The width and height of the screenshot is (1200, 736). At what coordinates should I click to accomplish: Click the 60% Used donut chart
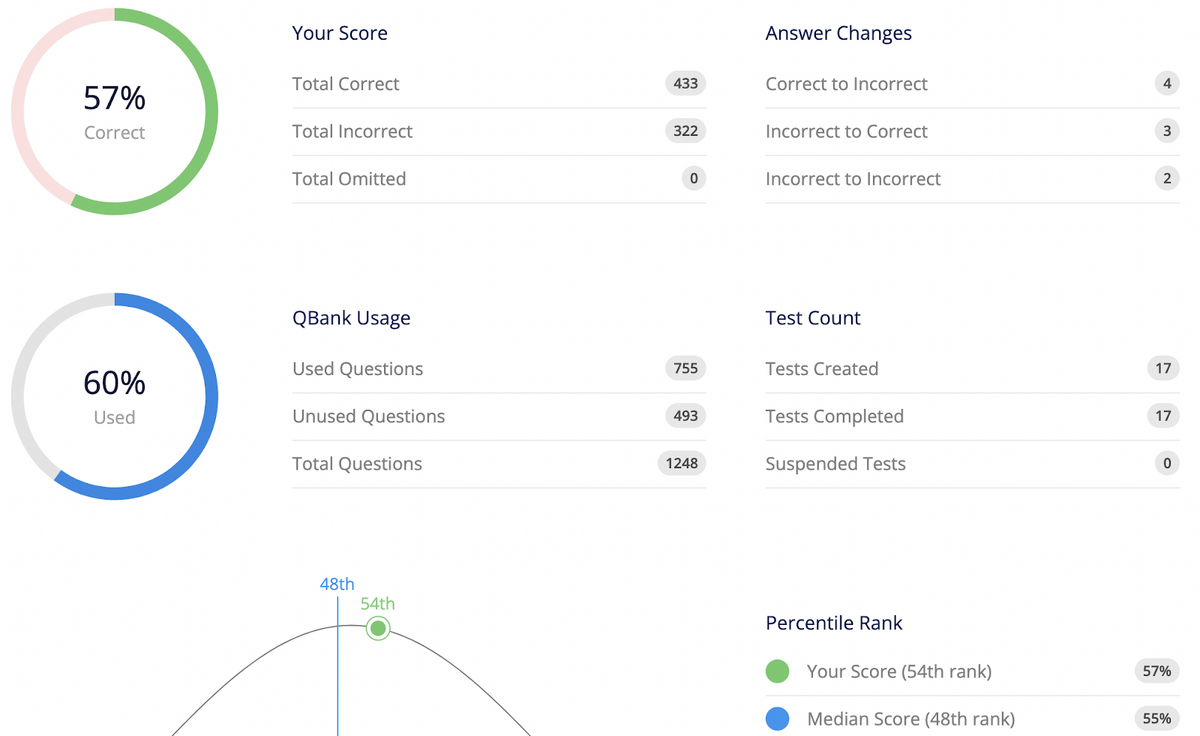point(114,396)
